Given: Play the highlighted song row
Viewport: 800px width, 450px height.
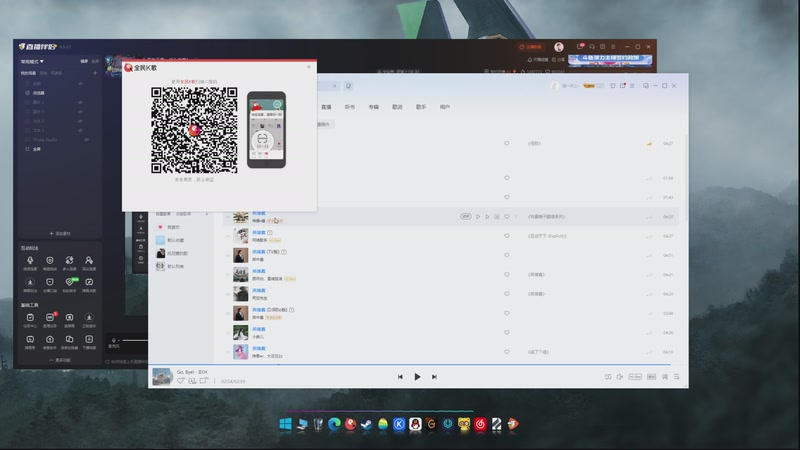Looking at the screenshot, I should tap(478, 216).
